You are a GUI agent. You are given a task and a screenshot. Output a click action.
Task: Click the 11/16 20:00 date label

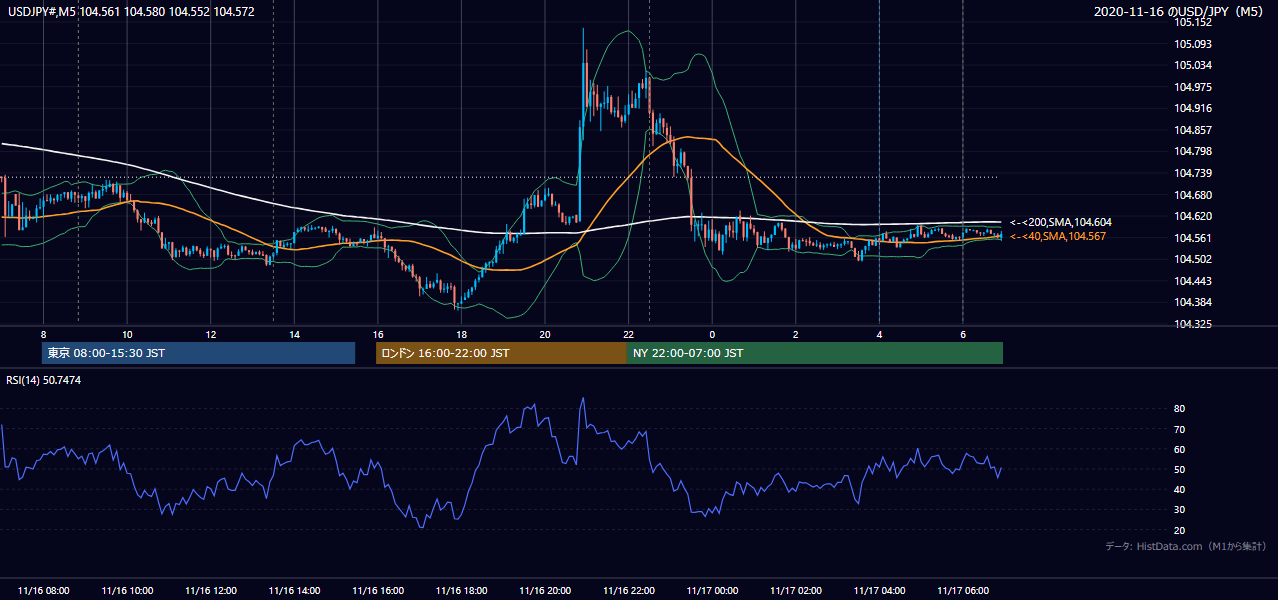click(545, 591)
